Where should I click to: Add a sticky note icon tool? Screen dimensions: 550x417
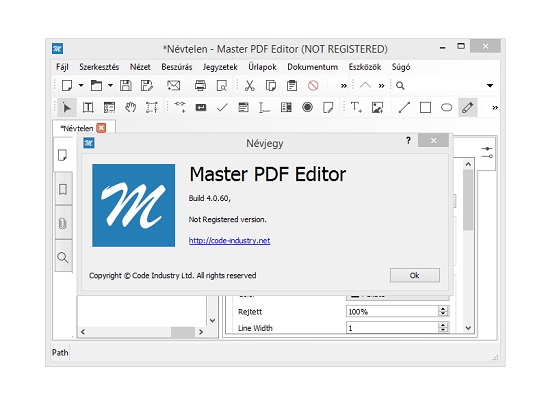click(x=328, y=107)
